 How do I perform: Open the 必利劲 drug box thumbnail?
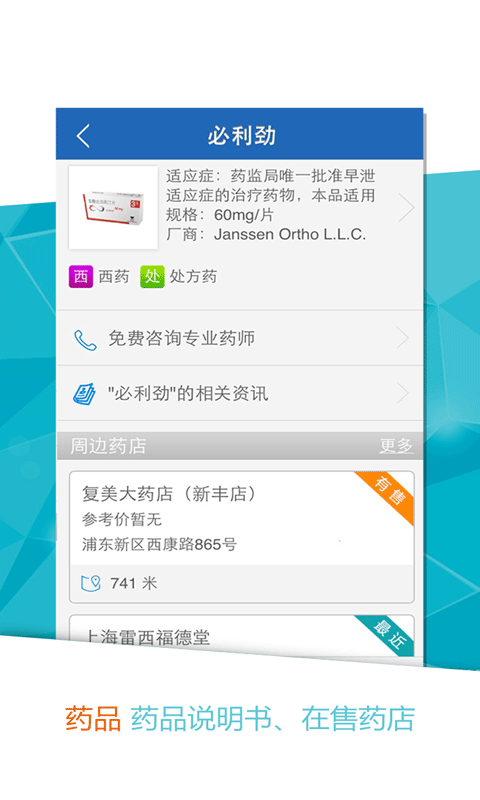pos(113,207)
